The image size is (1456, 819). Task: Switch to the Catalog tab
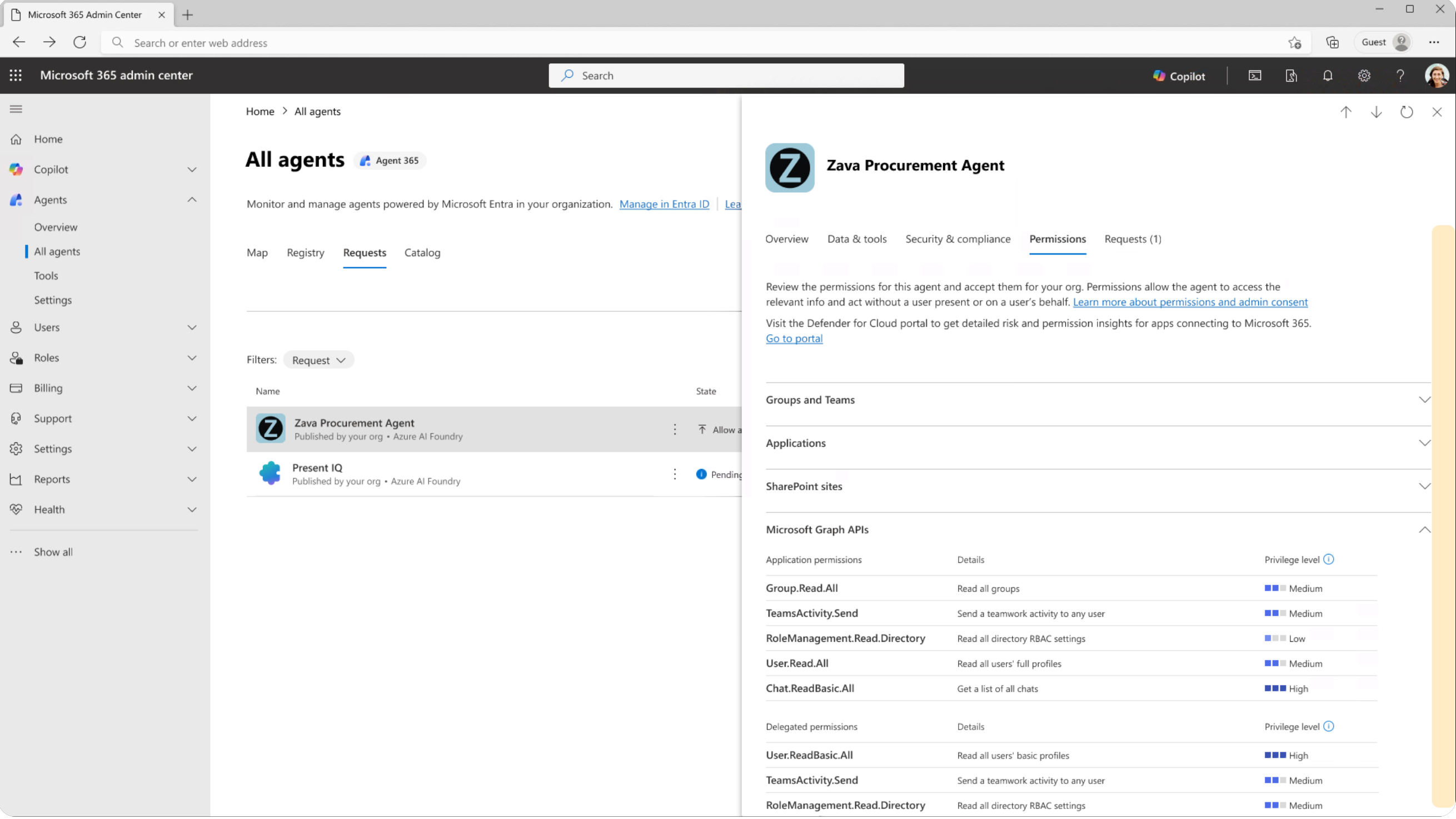[x=422, y=253]
